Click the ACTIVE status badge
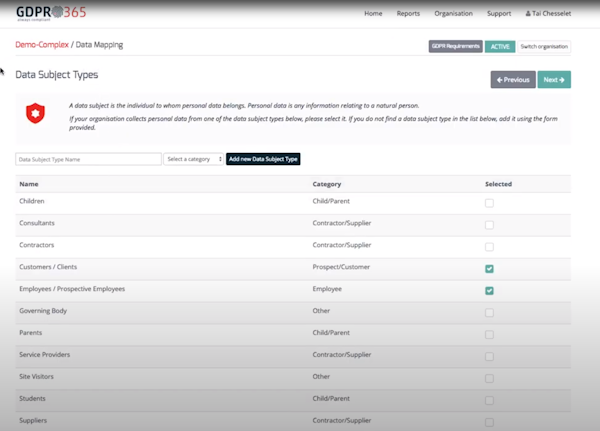This screenshot has width=600, height=431. point(499,46)
